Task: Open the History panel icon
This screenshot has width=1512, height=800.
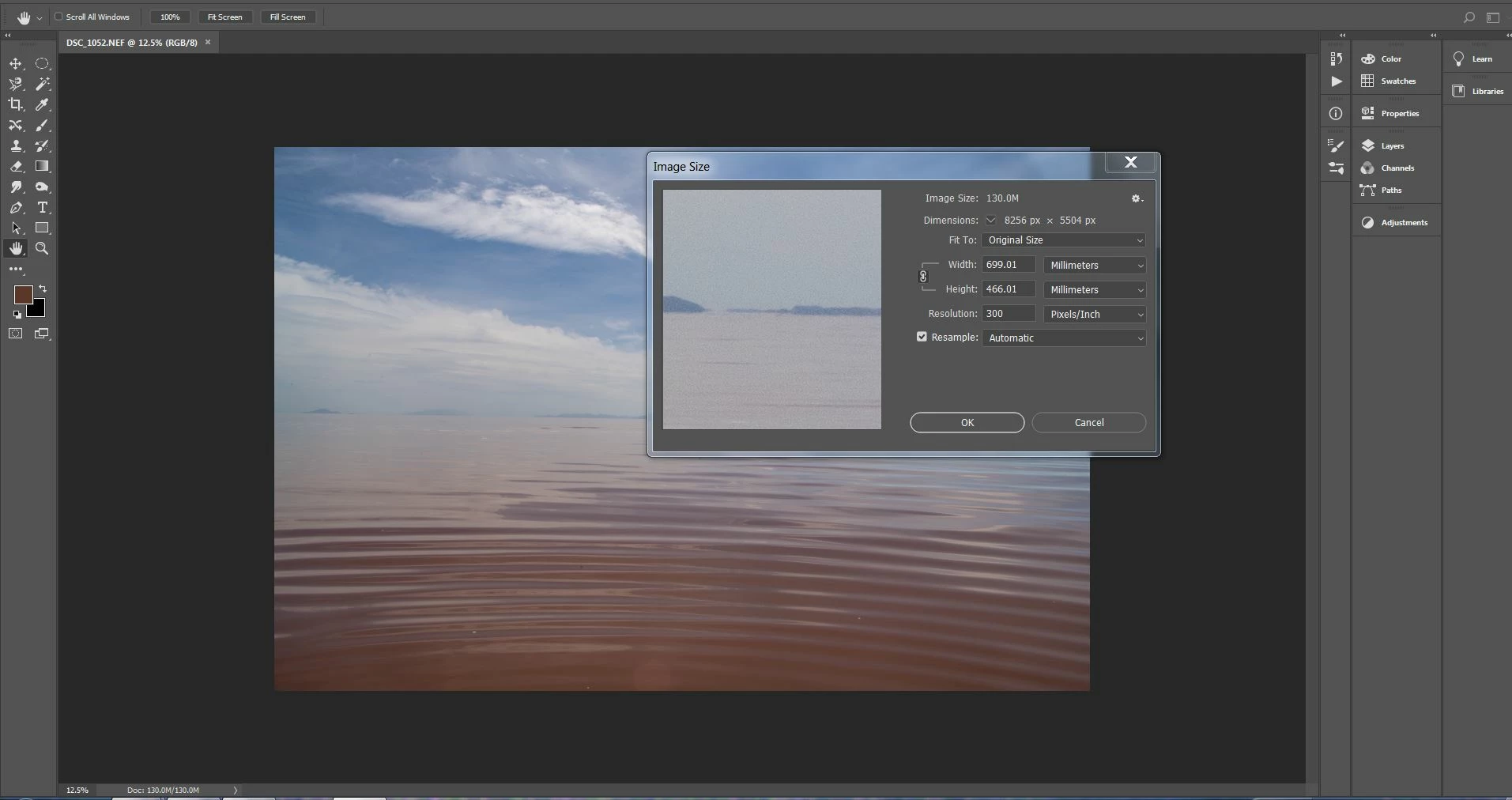Action: pos(1336,58)
